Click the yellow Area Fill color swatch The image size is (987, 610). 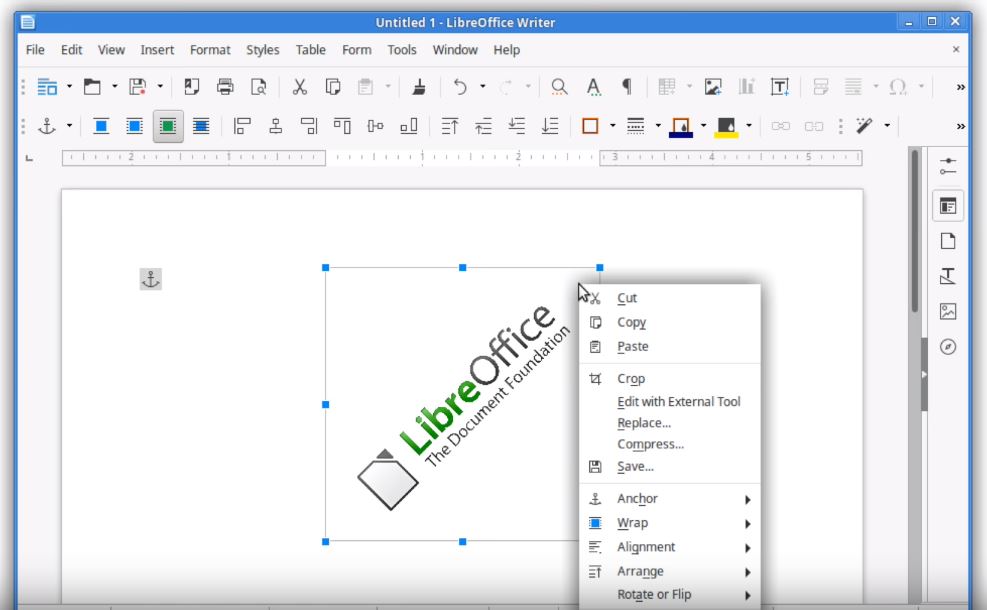(726, 127)
